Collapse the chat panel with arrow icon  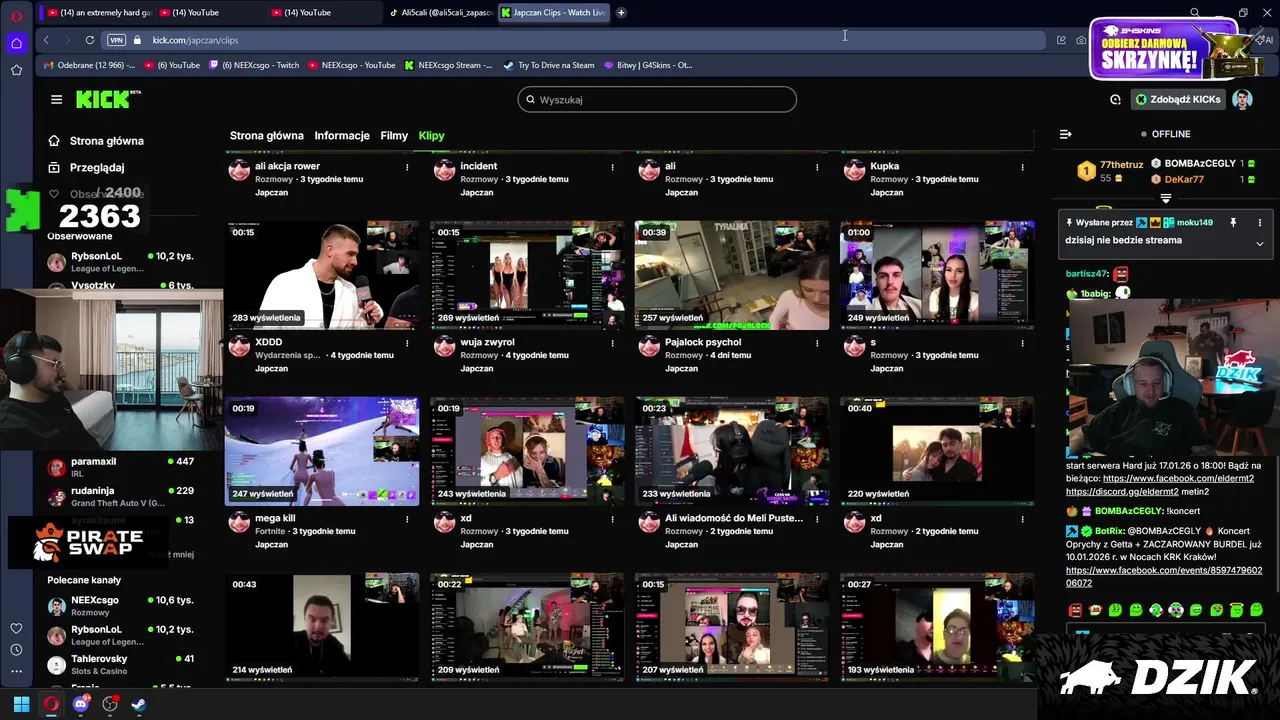[1065, 134]
